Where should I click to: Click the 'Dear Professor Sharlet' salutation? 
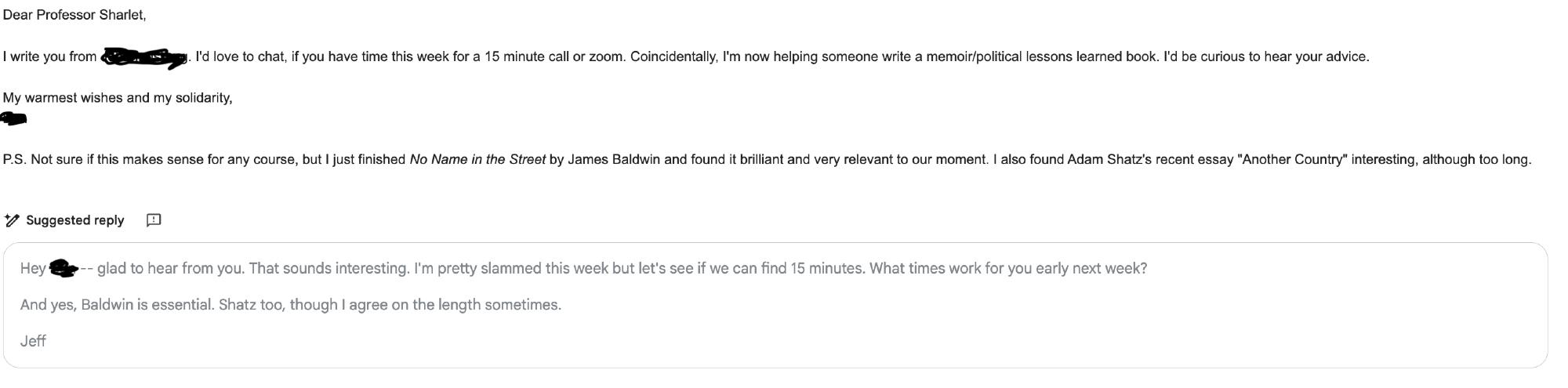point(74,15)
